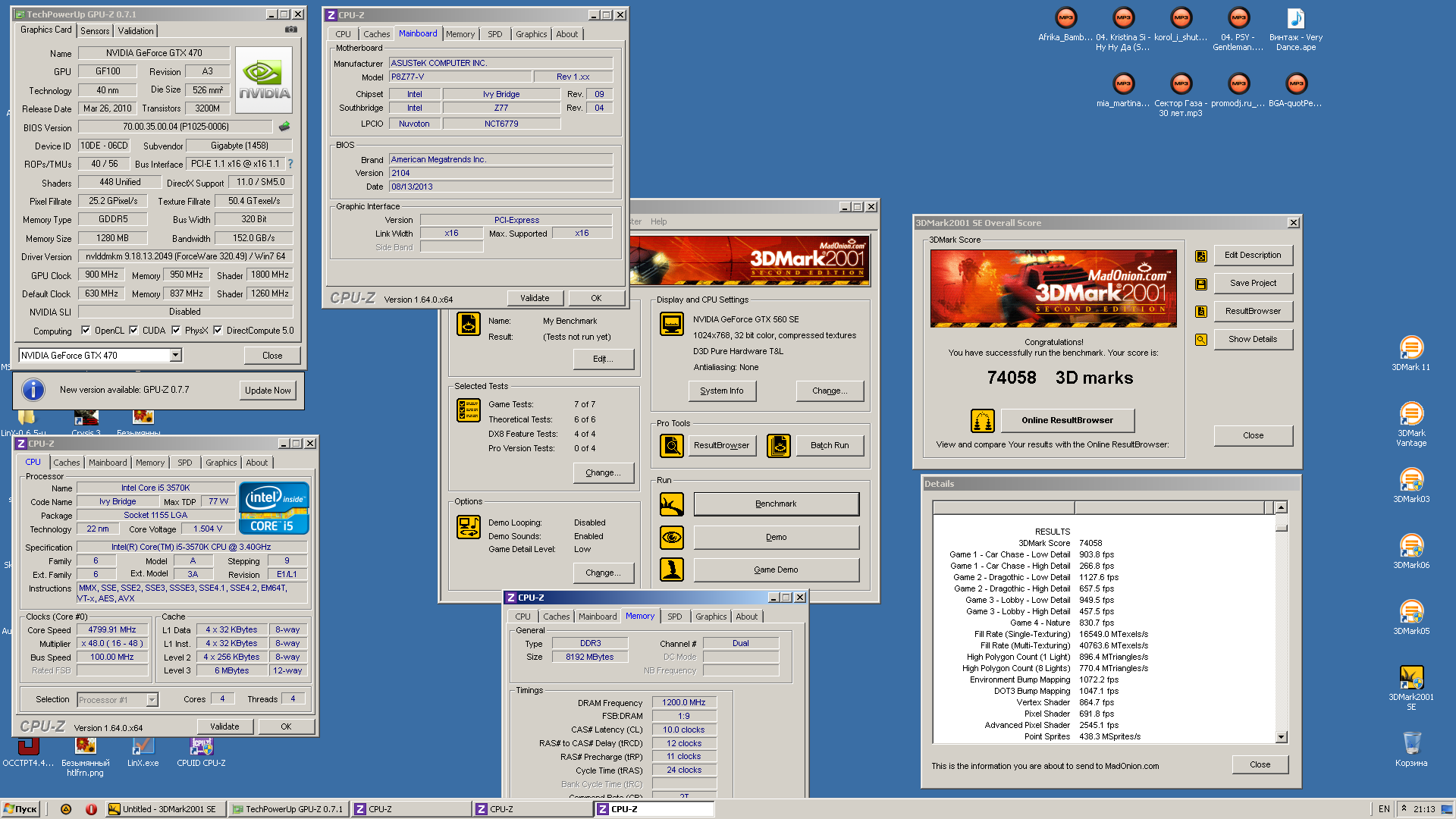
Task: Switch to Untitled - 3DMark2001 SE taskbar button
Action: [165, 809]
